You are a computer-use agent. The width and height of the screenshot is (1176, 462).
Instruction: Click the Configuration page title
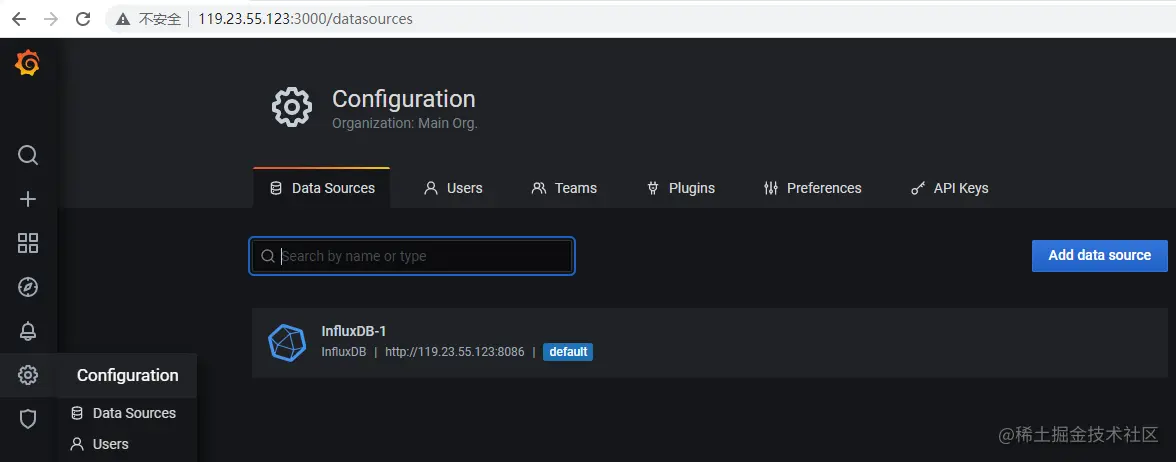[404, 99]
